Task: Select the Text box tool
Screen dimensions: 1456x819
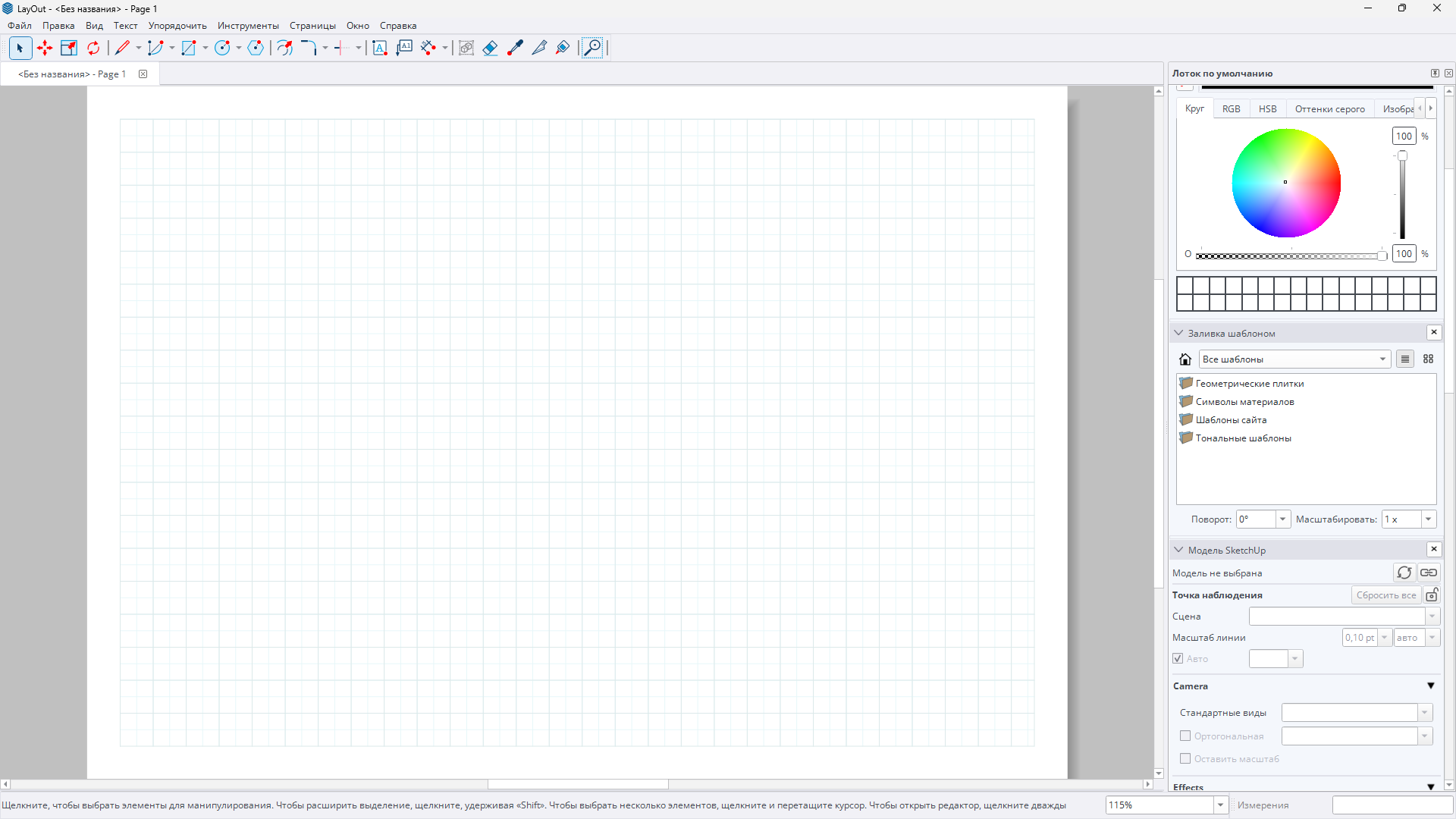Action: coord(380,48)
